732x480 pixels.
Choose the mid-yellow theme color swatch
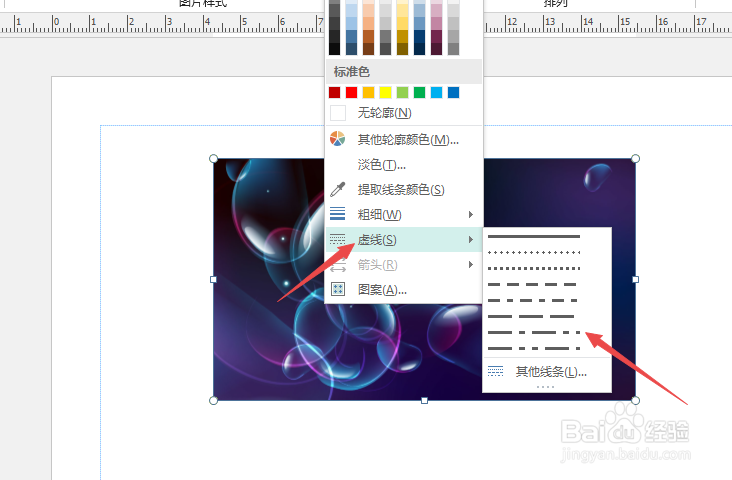pyautogui.click(x=402, y=23)
